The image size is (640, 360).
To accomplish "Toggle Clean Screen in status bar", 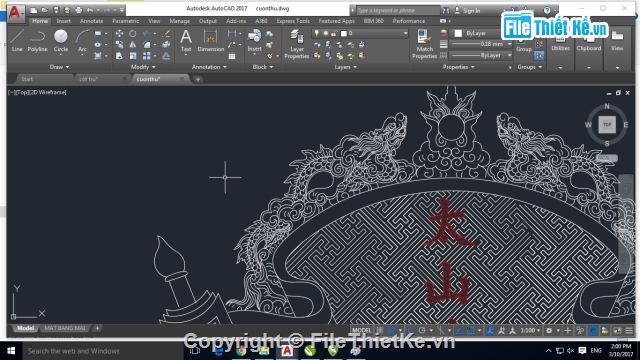I will point(618,330).
